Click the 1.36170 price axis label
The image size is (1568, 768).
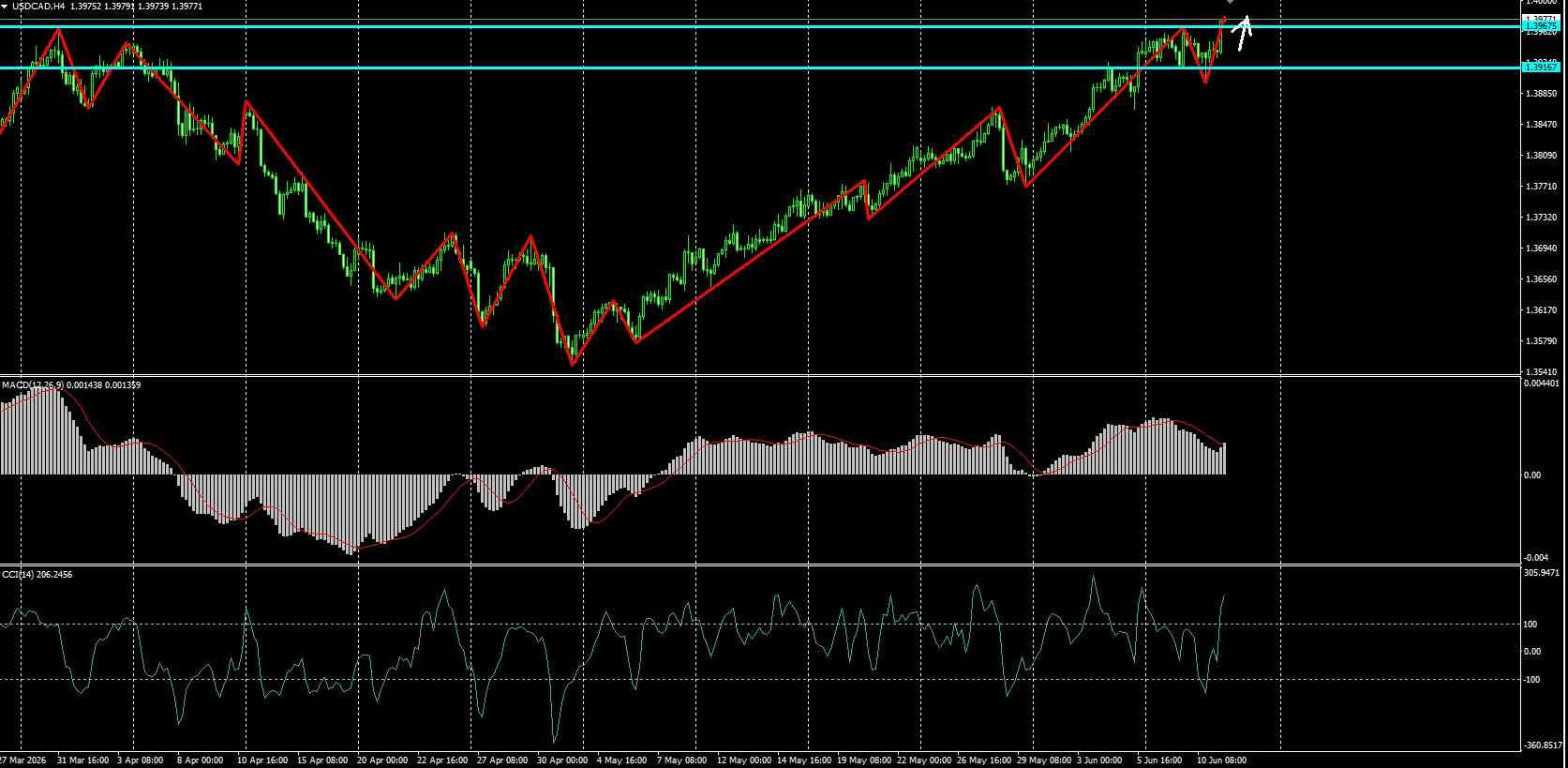(1541, 310)
